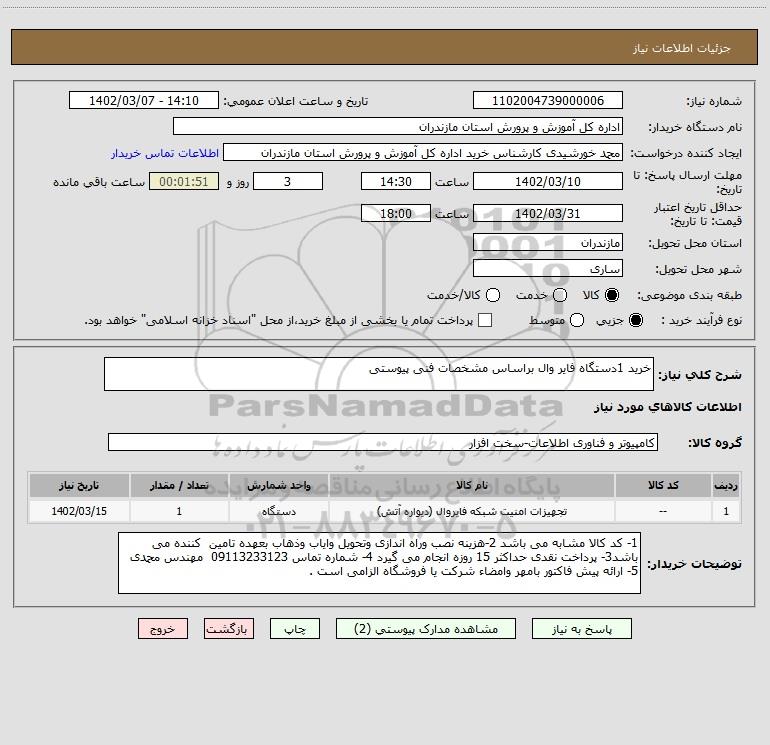770x745 pixels.
Task: Click the ردیف column header
Action: point(726,485)
